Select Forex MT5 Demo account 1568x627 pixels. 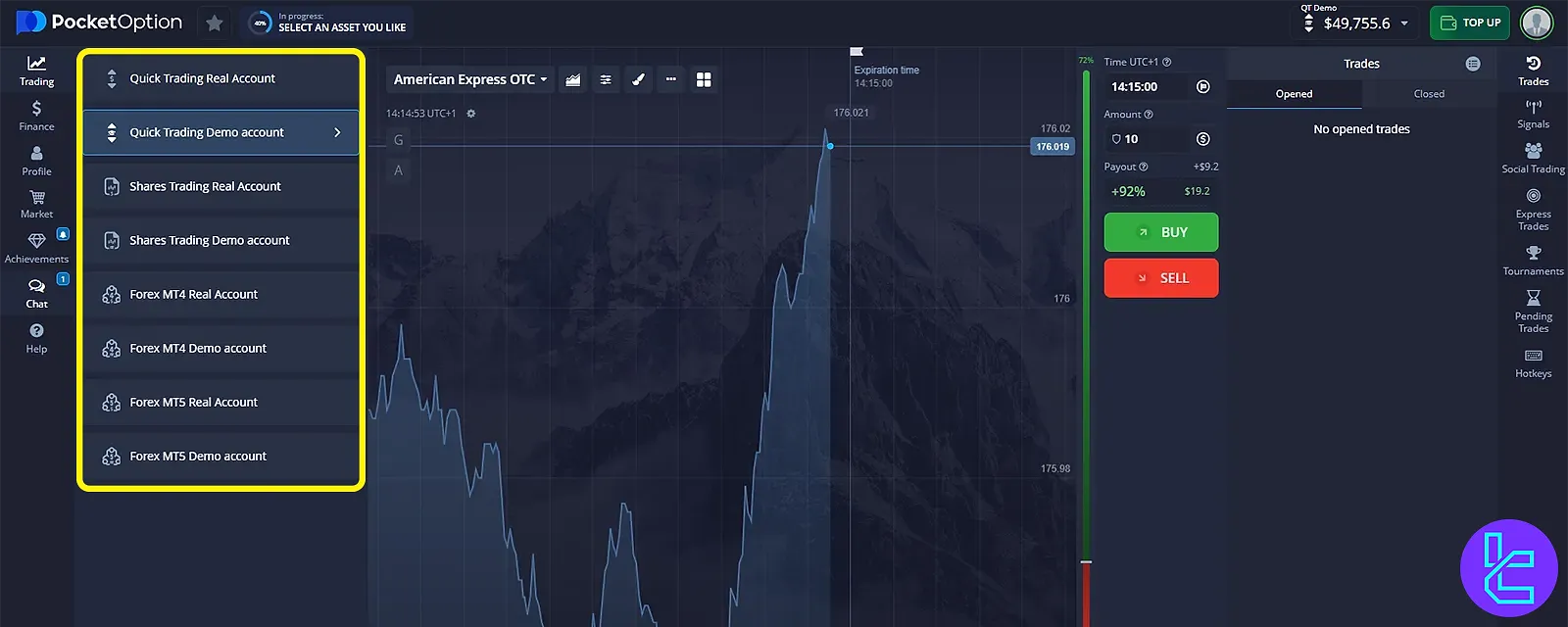[x=220, y=456]
